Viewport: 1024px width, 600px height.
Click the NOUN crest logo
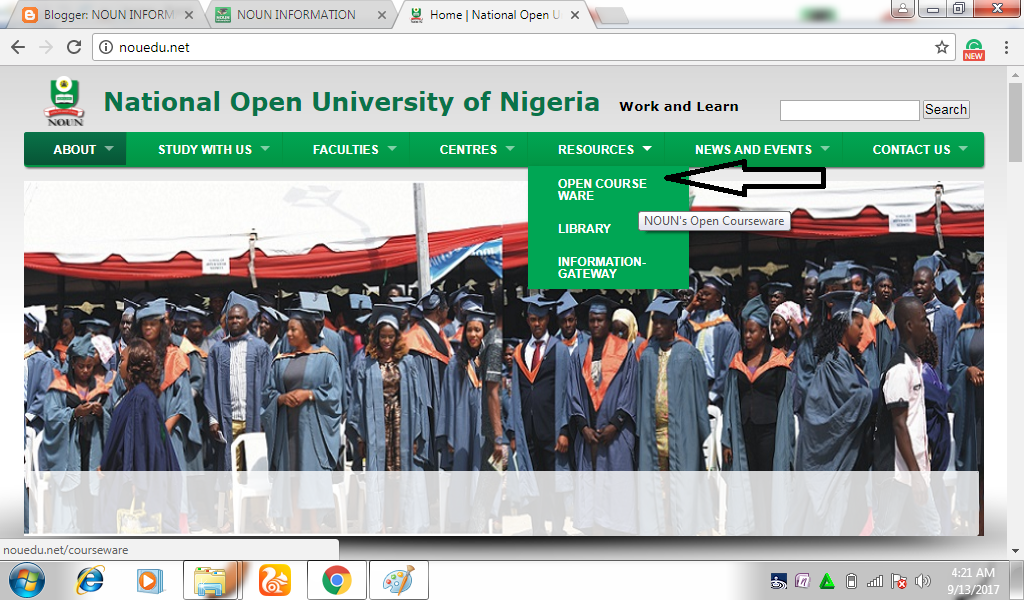point(65,101)
